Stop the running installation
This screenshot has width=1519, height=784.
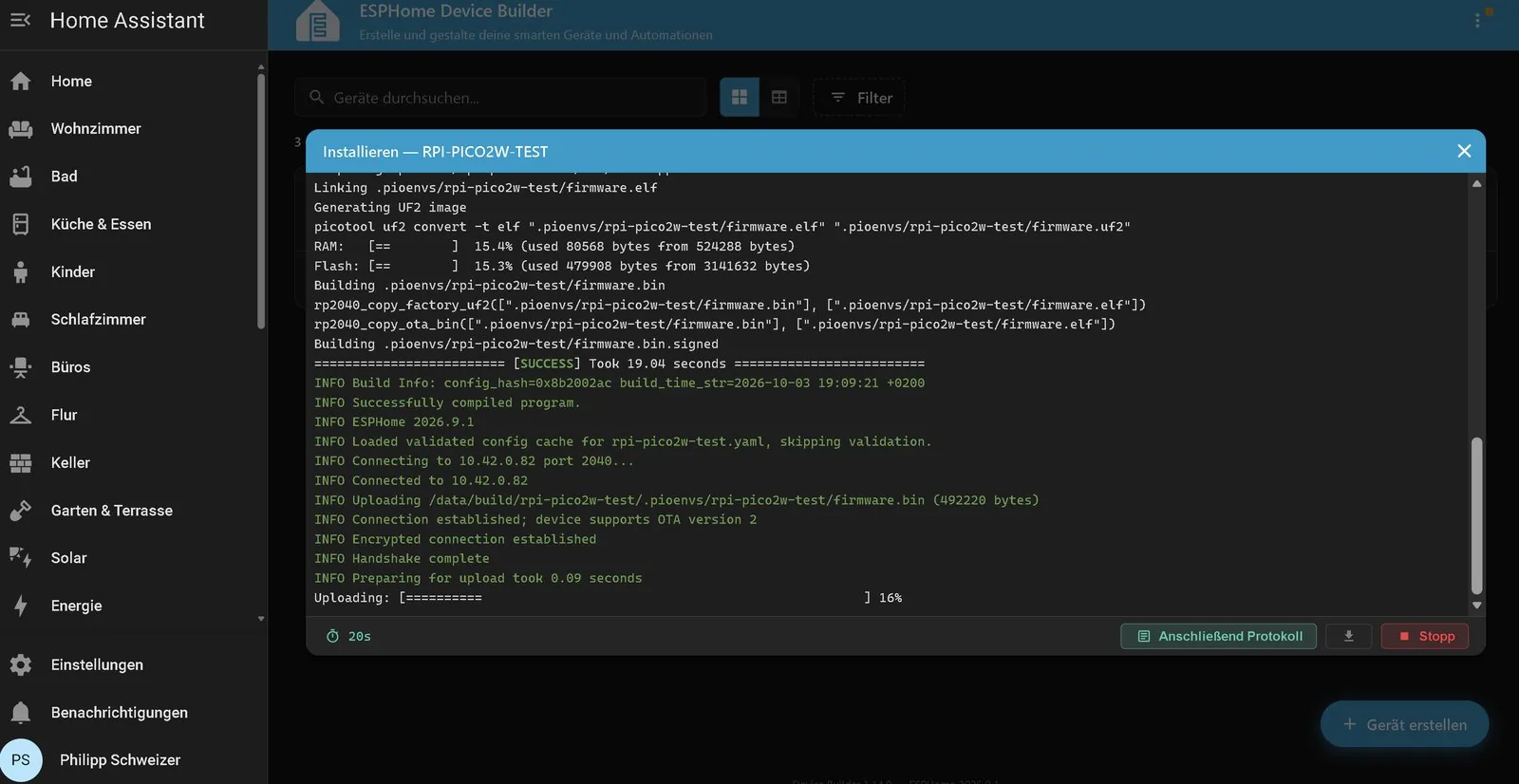pos(1425,636)
